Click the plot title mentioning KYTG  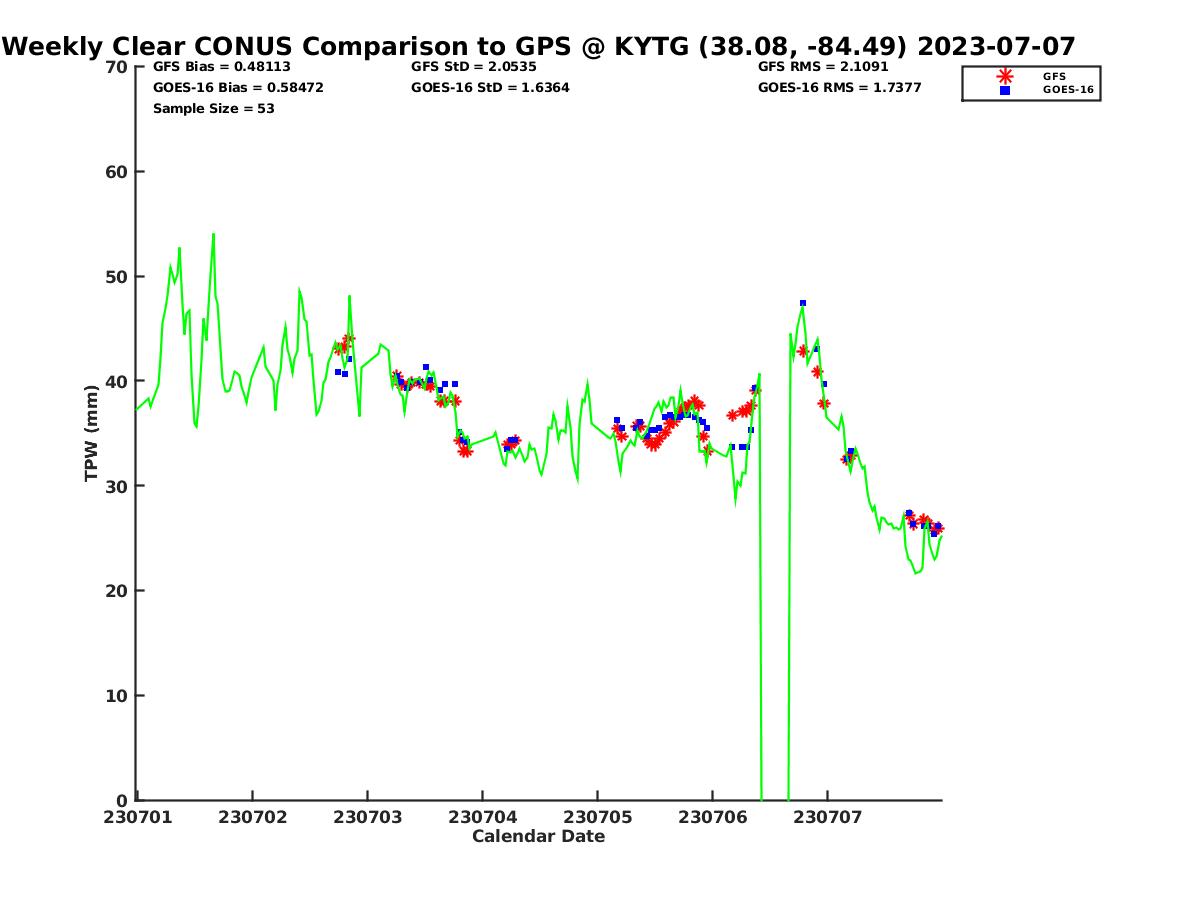(539, 46)
